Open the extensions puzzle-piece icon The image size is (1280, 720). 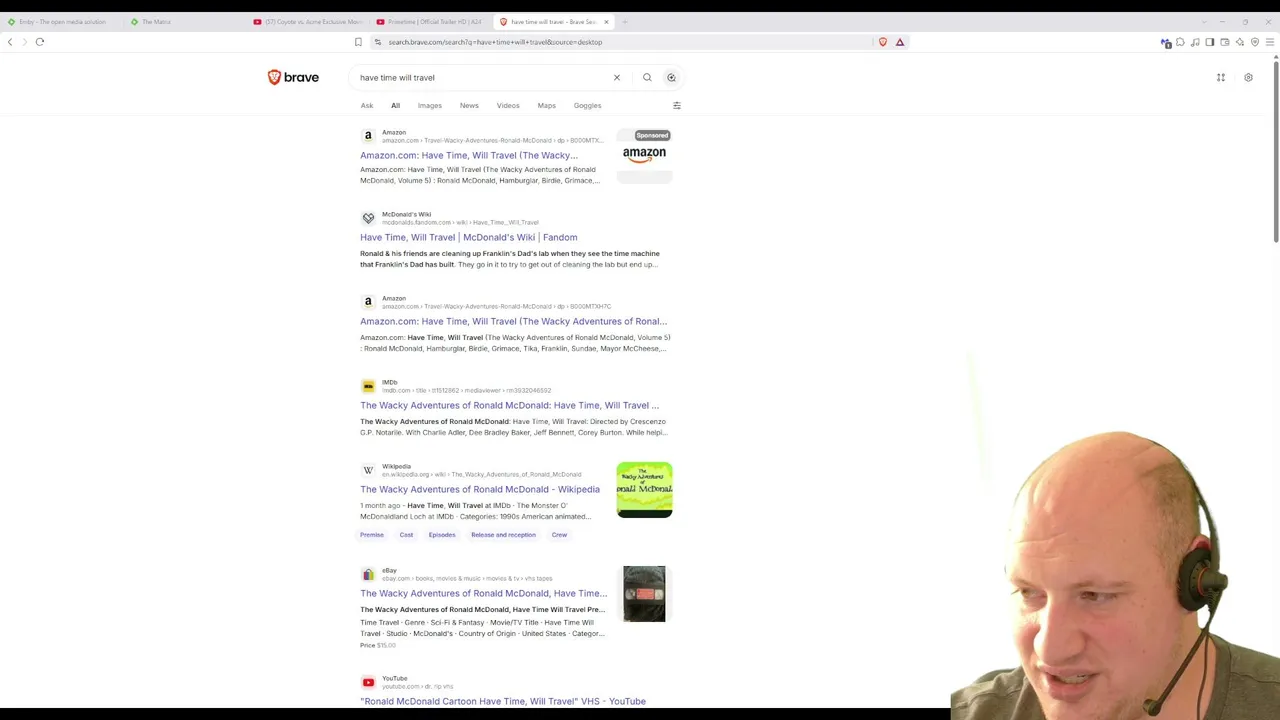pos(1180,42)
